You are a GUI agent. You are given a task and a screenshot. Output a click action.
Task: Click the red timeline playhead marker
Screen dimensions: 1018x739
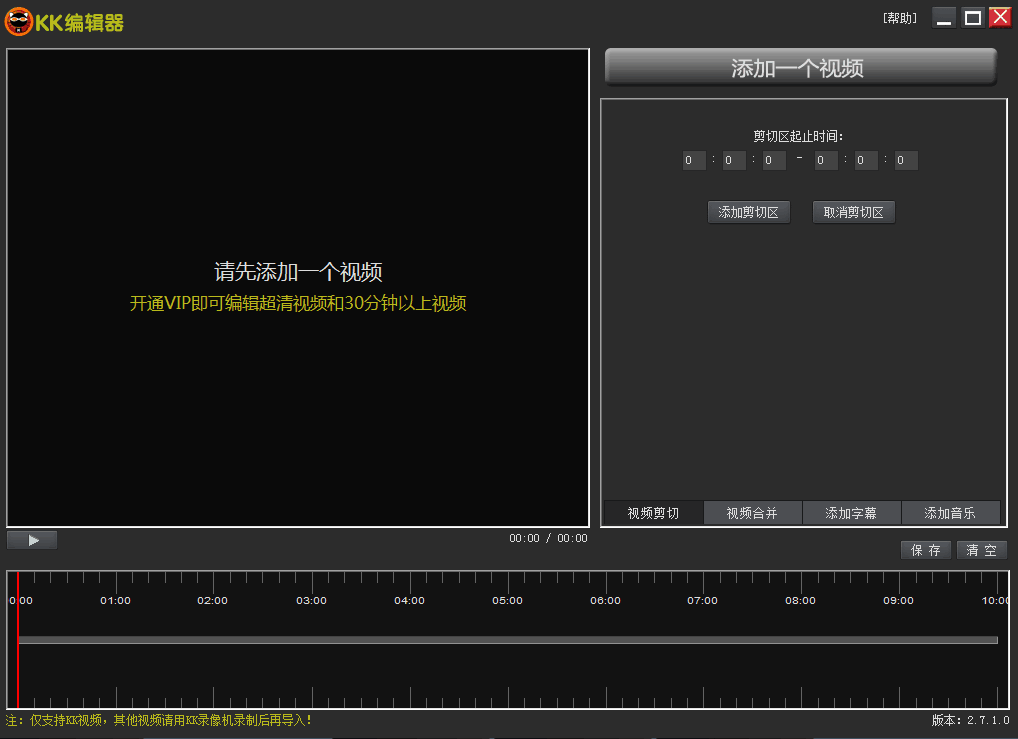(18, 640)
